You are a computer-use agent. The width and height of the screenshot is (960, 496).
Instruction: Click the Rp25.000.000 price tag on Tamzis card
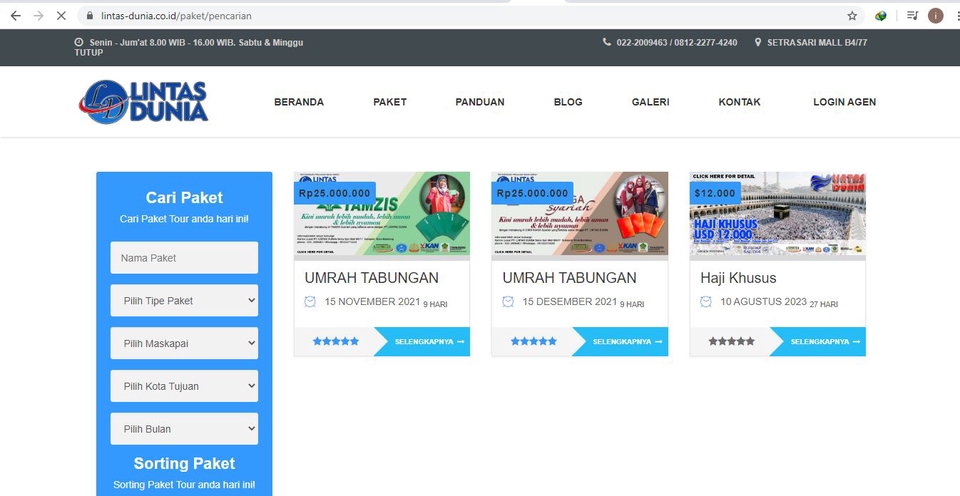click(335, 193)
